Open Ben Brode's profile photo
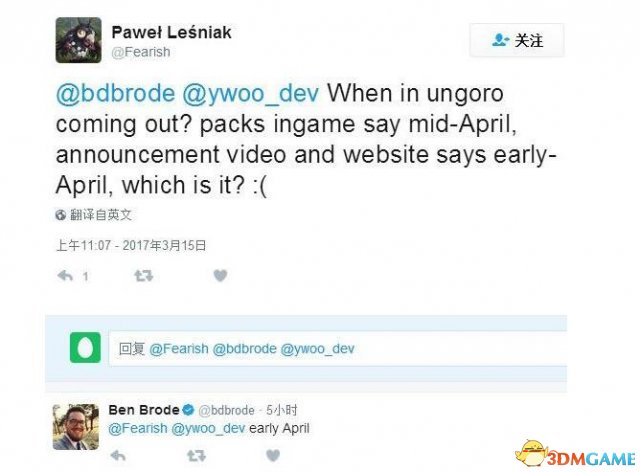The width and height of the screenshot is (640, 472). 76,427
